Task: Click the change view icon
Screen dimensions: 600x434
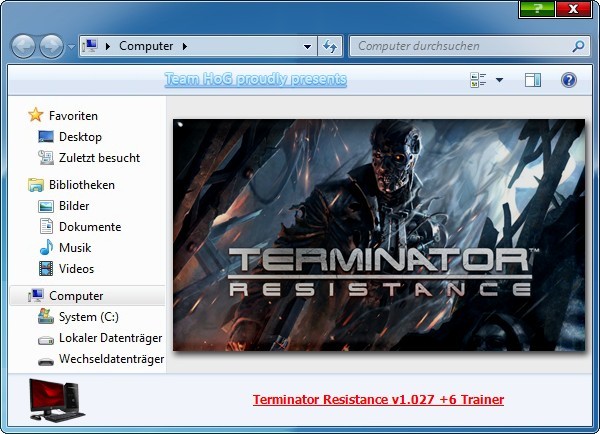Action: [x=478, y=80]
